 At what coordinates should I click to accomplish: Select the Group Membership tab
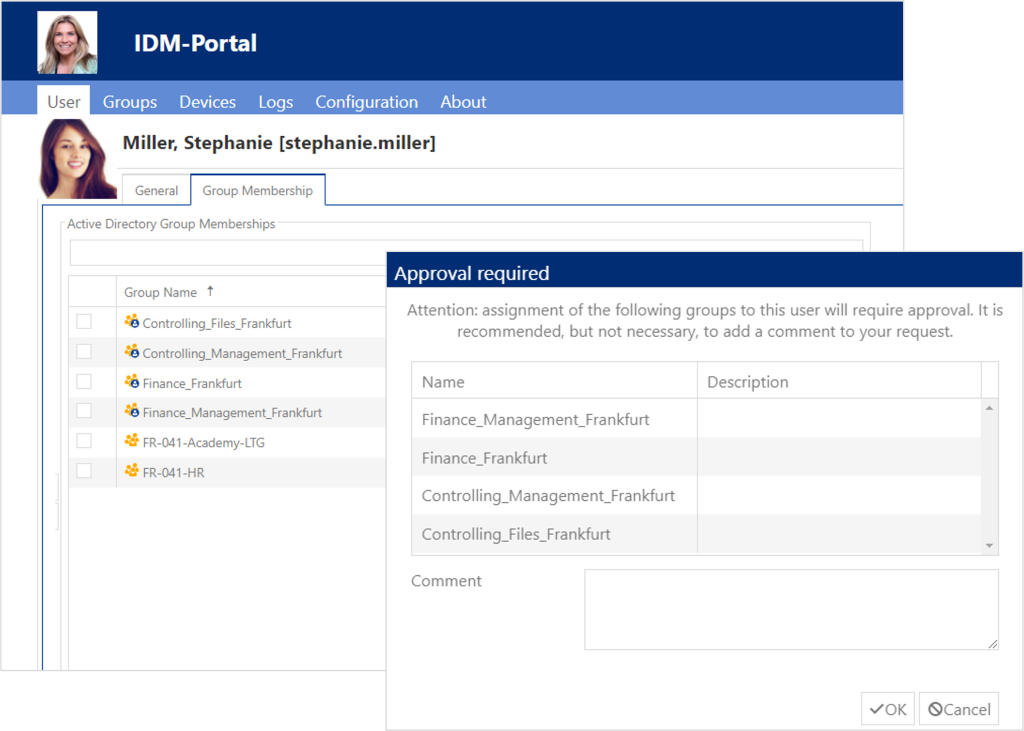[x=257, y=190]
